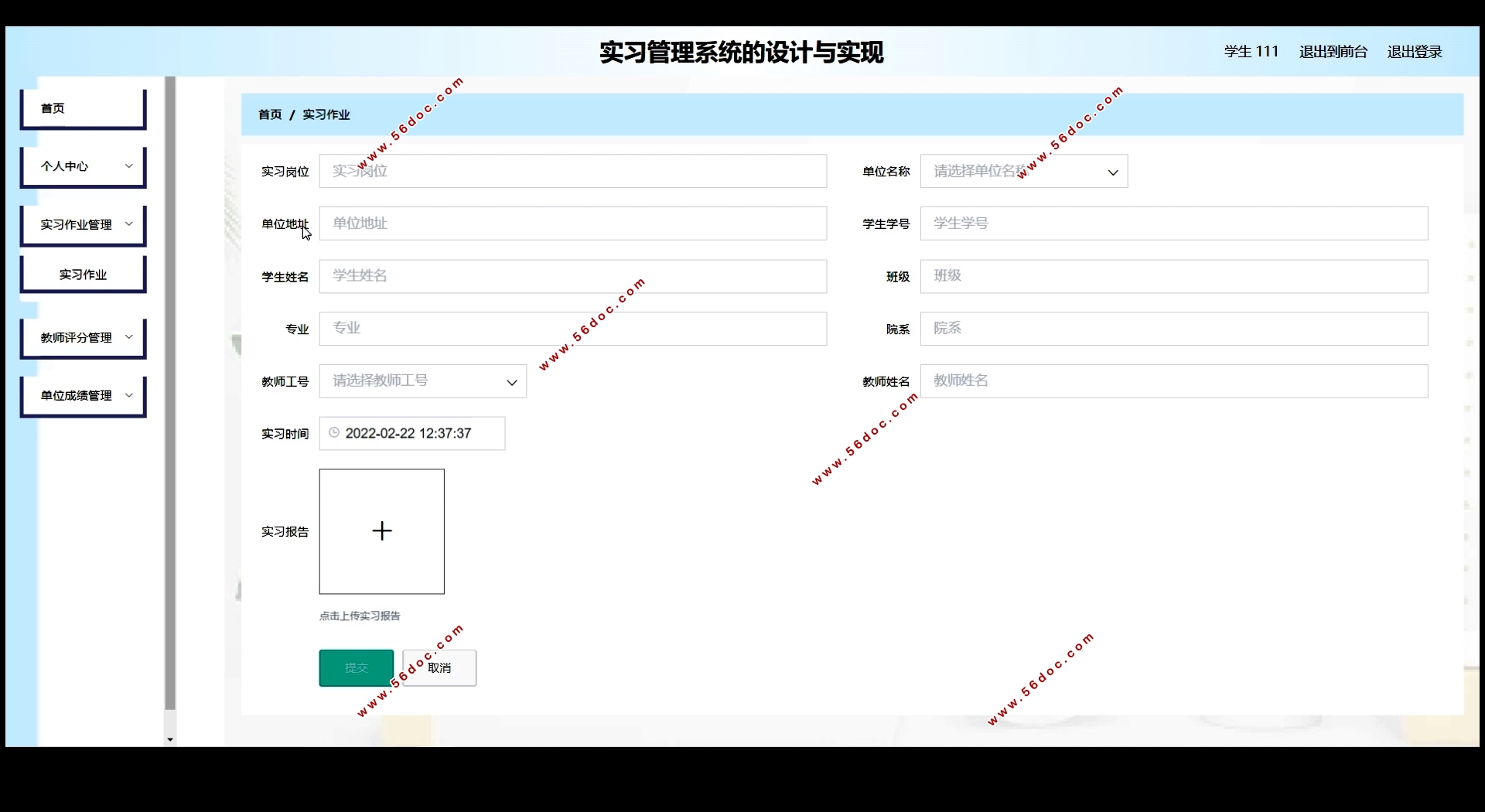Focus the 实习岗位 input field

(x=572, y=172)
